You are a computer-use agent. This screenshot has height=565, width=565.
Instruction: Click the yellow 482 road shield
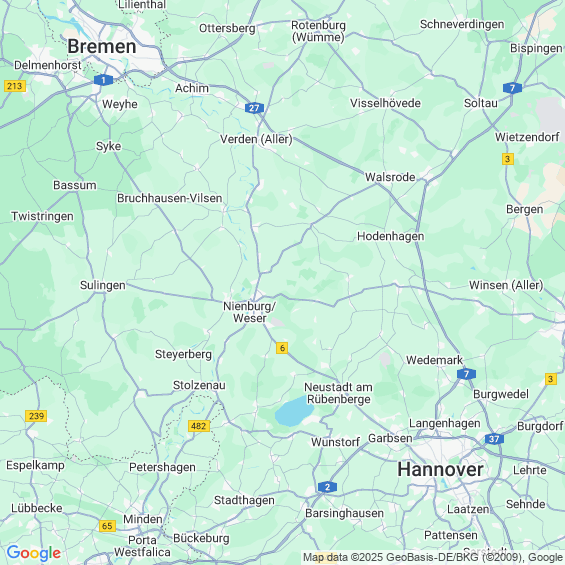(x=199, y=426)
